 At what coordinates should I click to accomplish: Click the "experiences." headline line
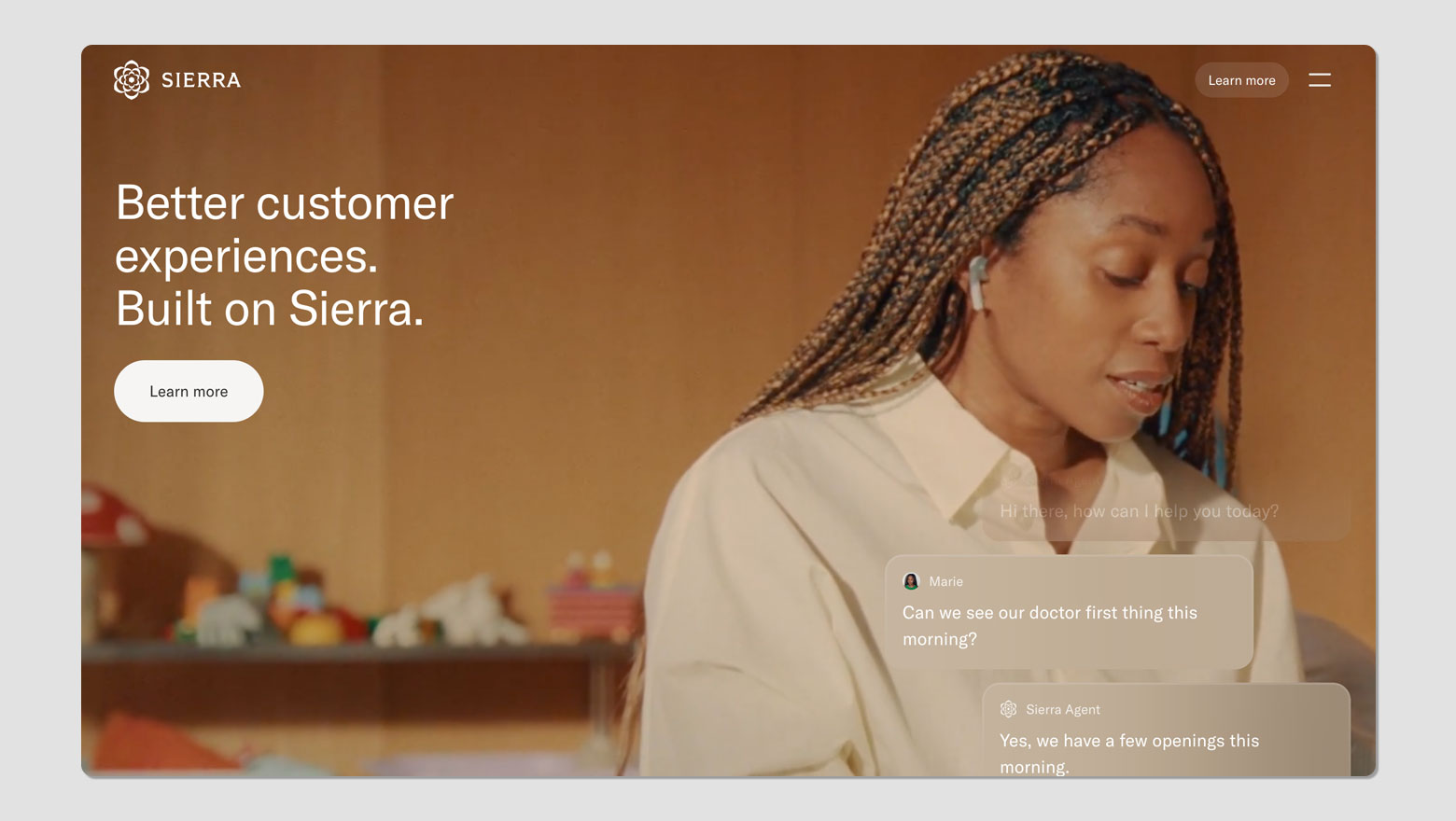coord(246,256)
